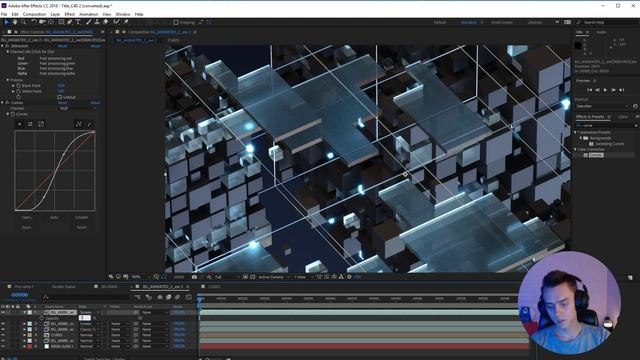This screenshot has height=360, width=640.
Task: Select the Puppet Pin tool
Action: 126,22
